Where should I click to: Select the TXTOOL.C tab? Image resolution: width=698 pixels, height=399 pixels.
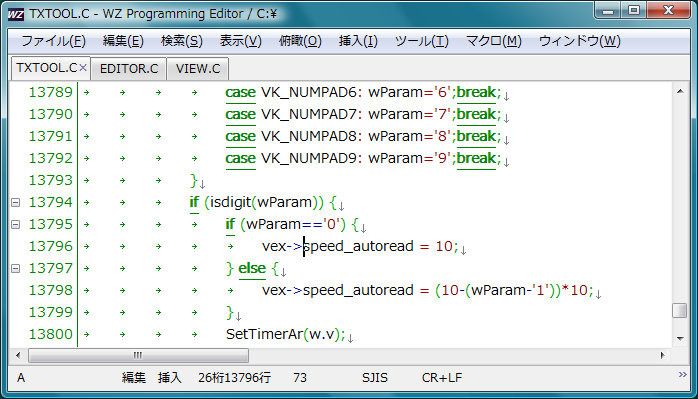(46, 68)
